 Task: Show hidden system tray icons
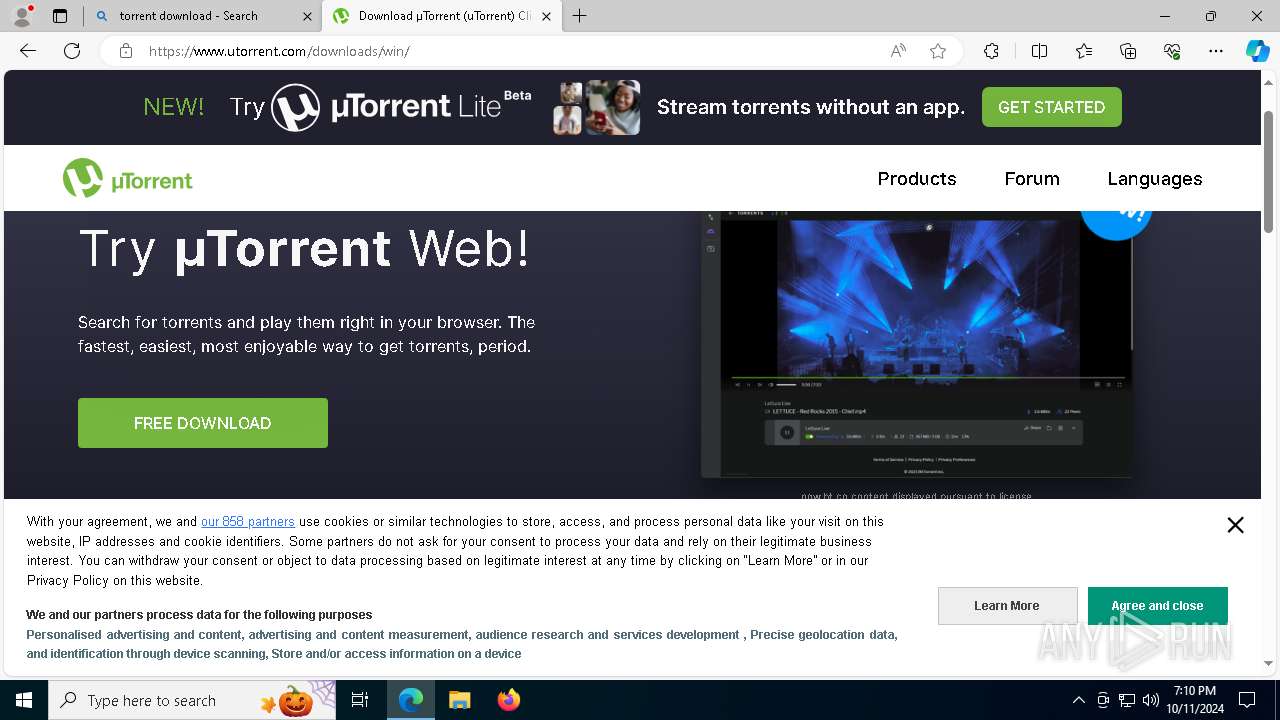(x=1078, y=700)
